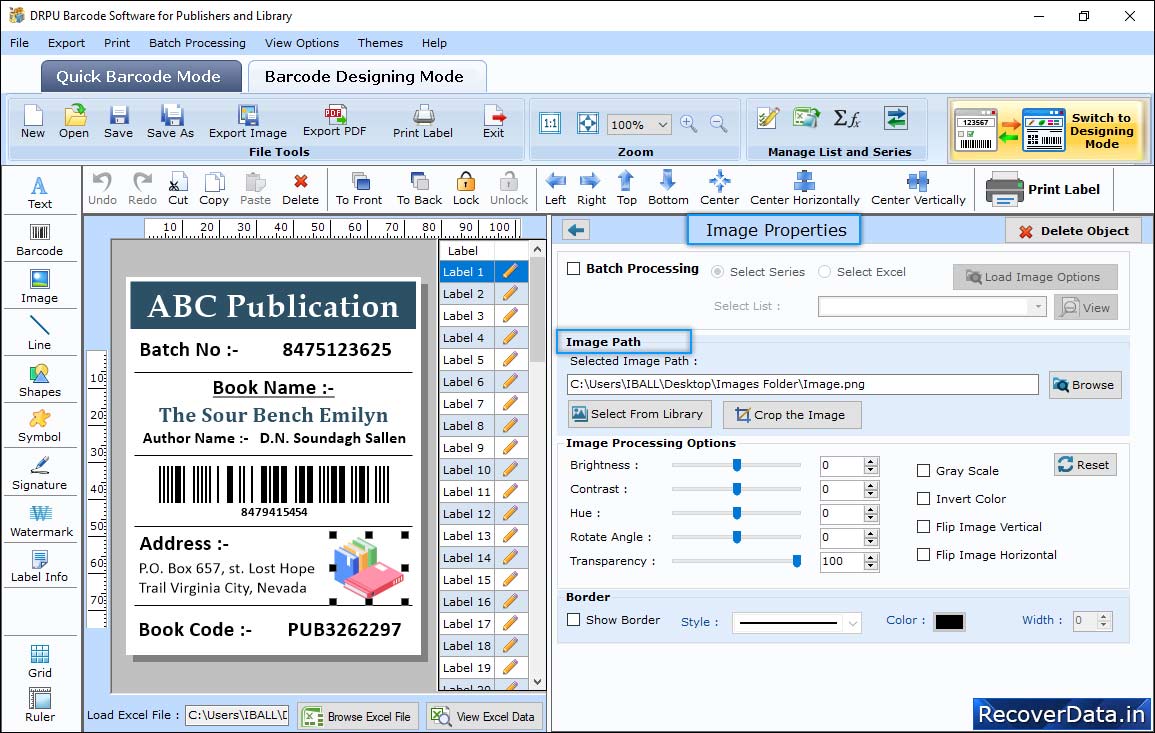Open the File menu
This screenshot has width=1155, height=733.
pos(20,43)
